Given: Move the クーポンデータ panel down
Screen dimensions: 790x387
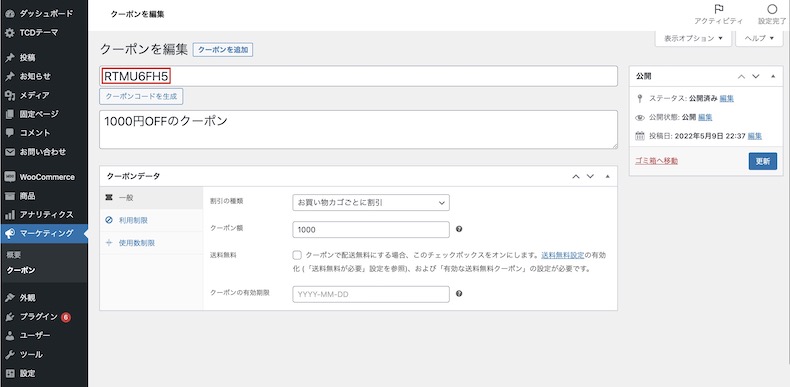Looking at the screenshot, I should click(x=590, y=176).
